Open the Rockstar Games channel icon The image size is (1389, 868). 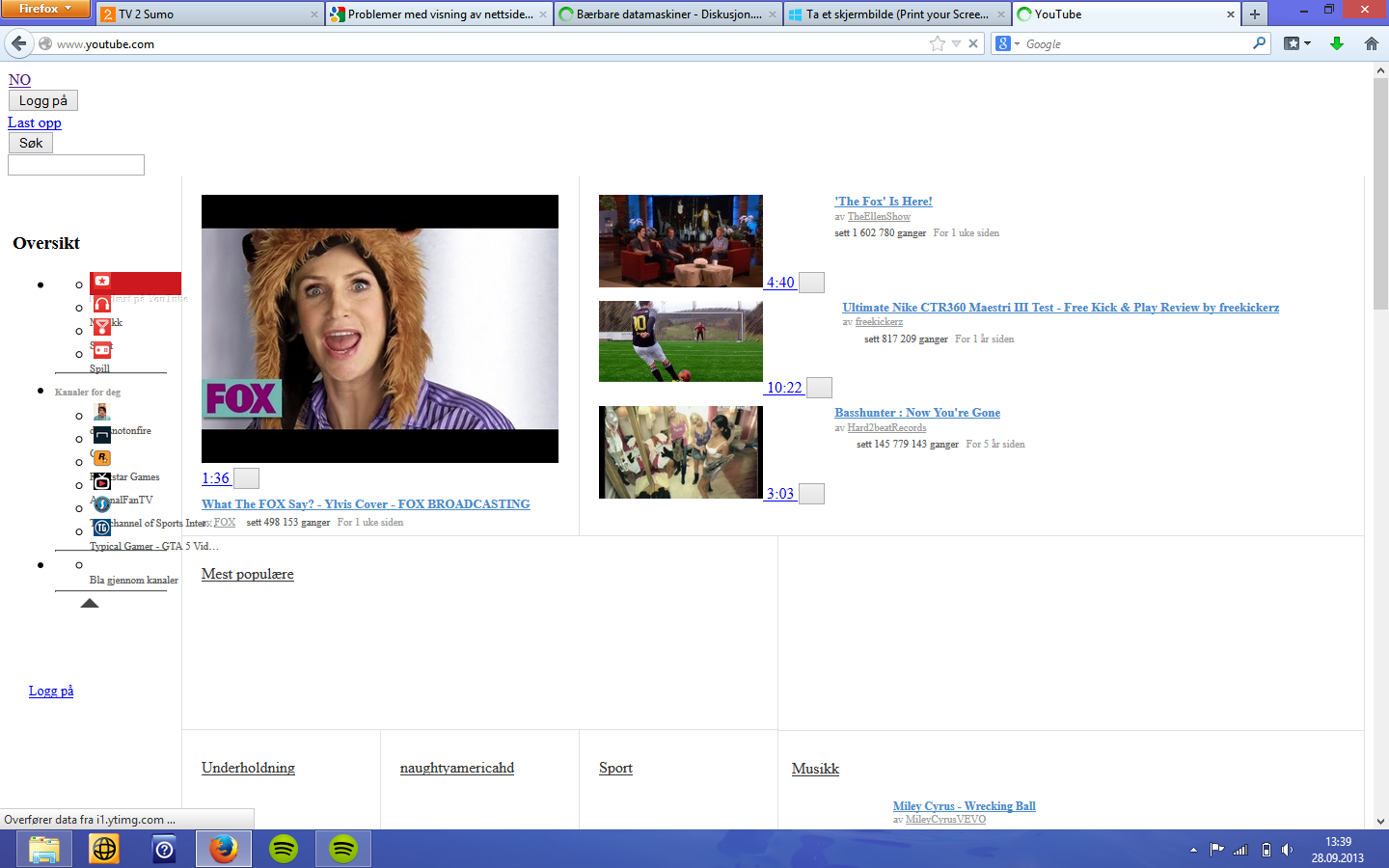(102, 458)
